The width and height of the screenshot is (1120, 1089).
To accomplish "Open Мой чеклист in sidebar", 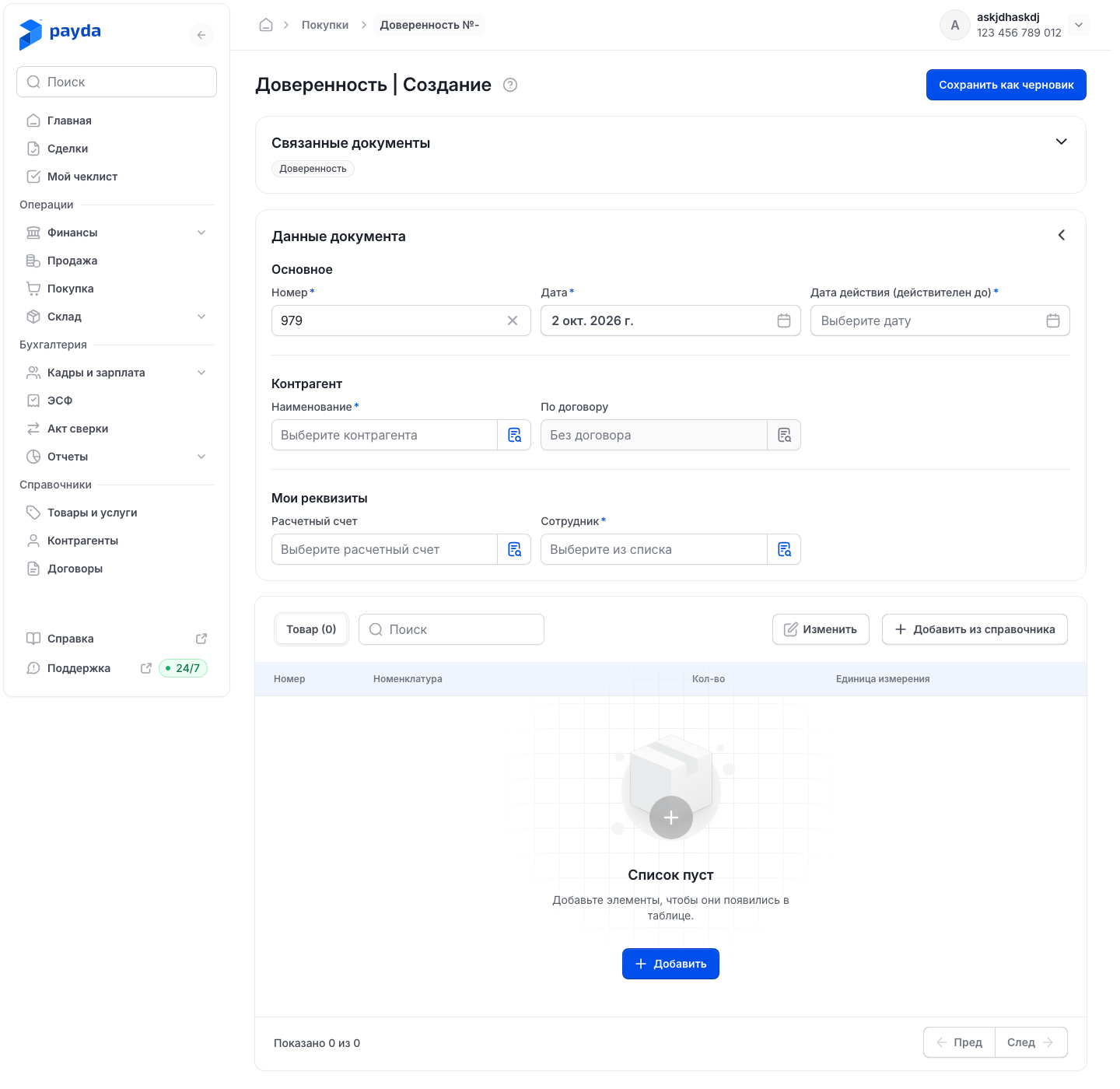I will [x=117, y=177].
